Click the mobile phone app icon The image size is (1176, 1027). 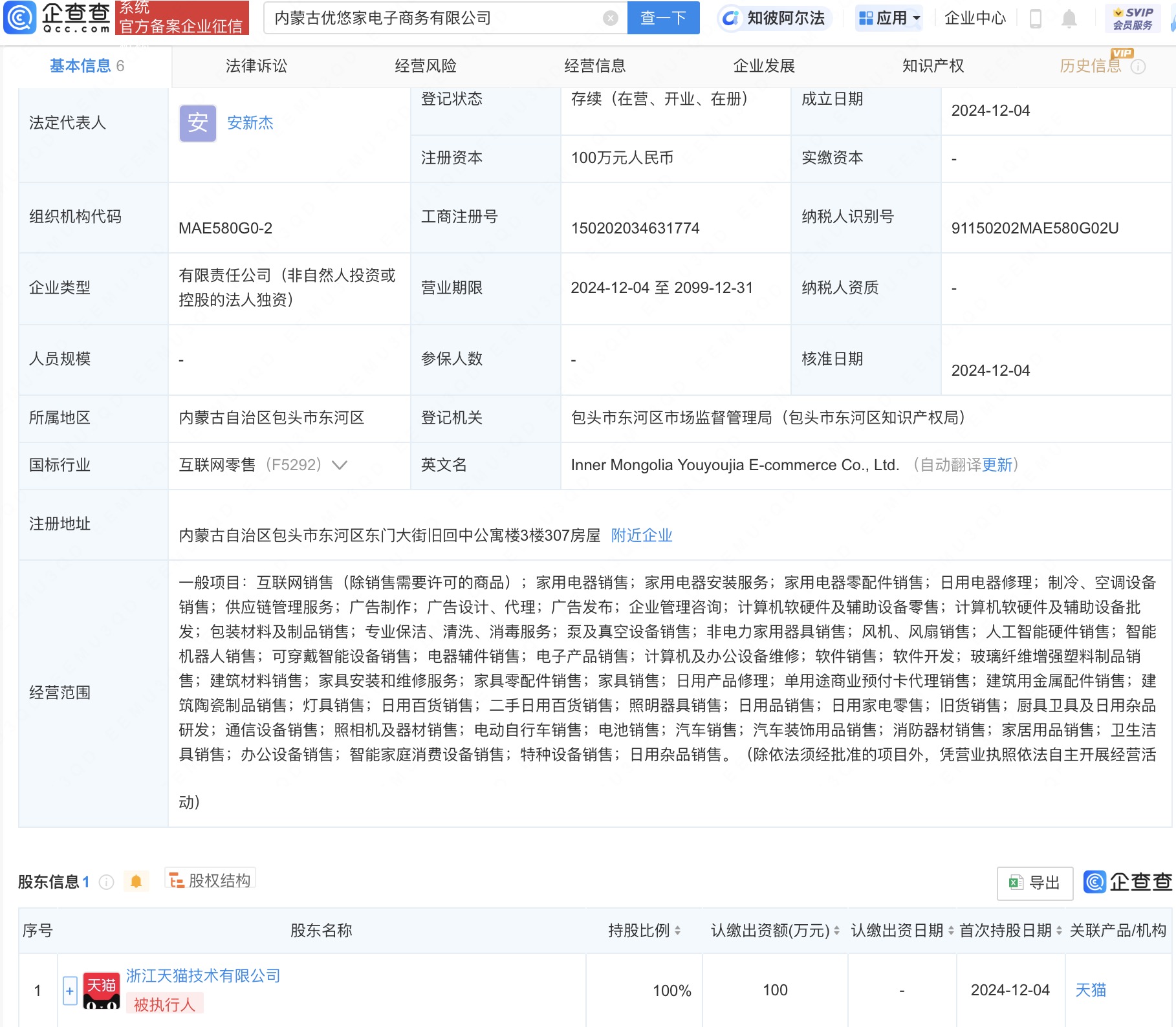1035,19
